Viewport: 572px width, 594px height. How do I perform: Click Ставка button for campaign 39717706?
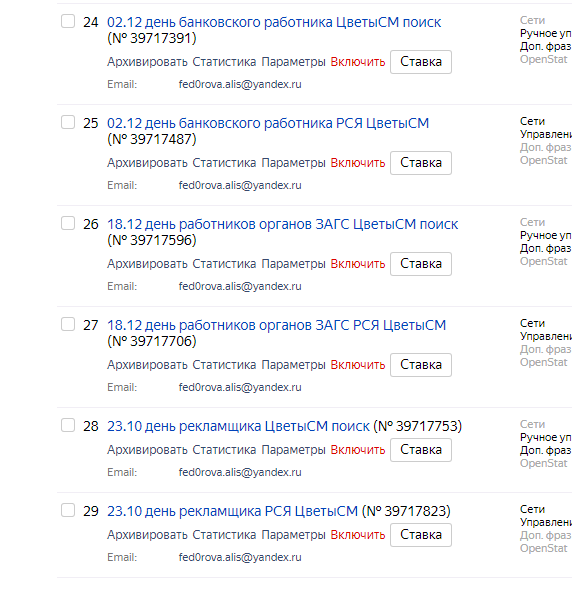click(421, 365)
